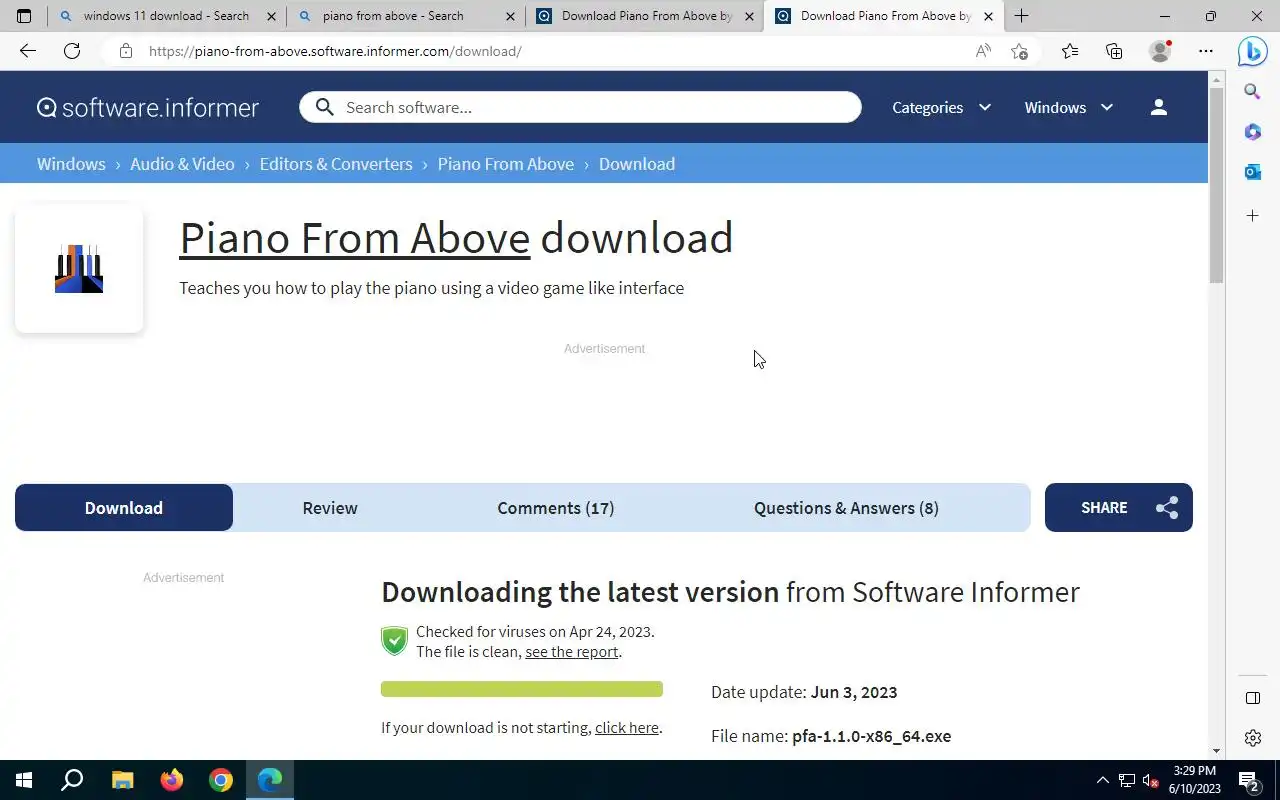Open Outlook in the Edge sidebar
Image resolution: width=1280 pixels, height=800 pixels.
(x=1252, y=172)
